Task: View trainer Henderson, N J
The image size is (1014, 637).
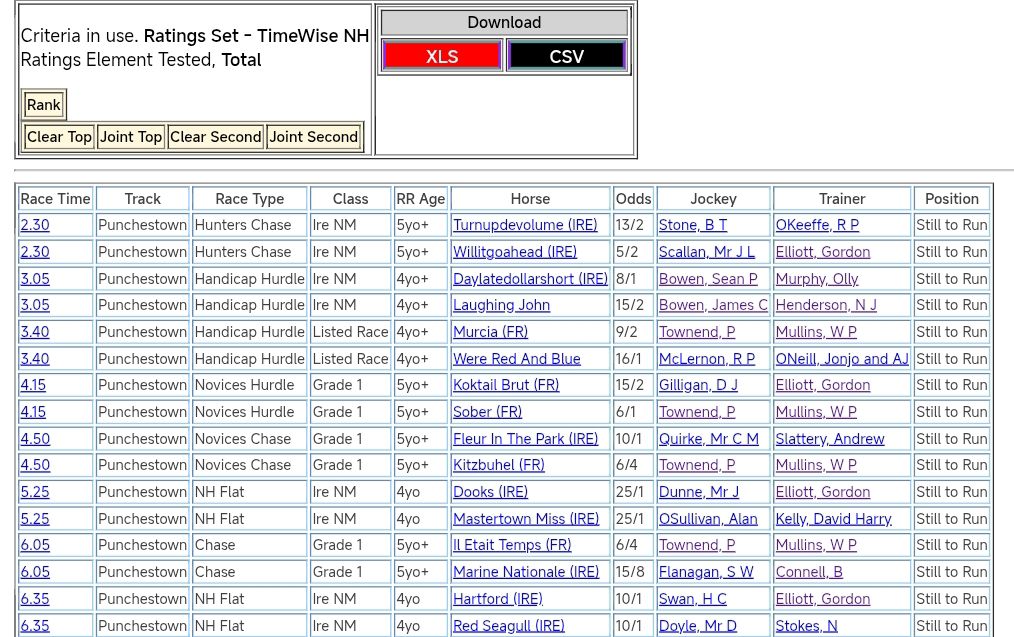Action: click(825, 305)
